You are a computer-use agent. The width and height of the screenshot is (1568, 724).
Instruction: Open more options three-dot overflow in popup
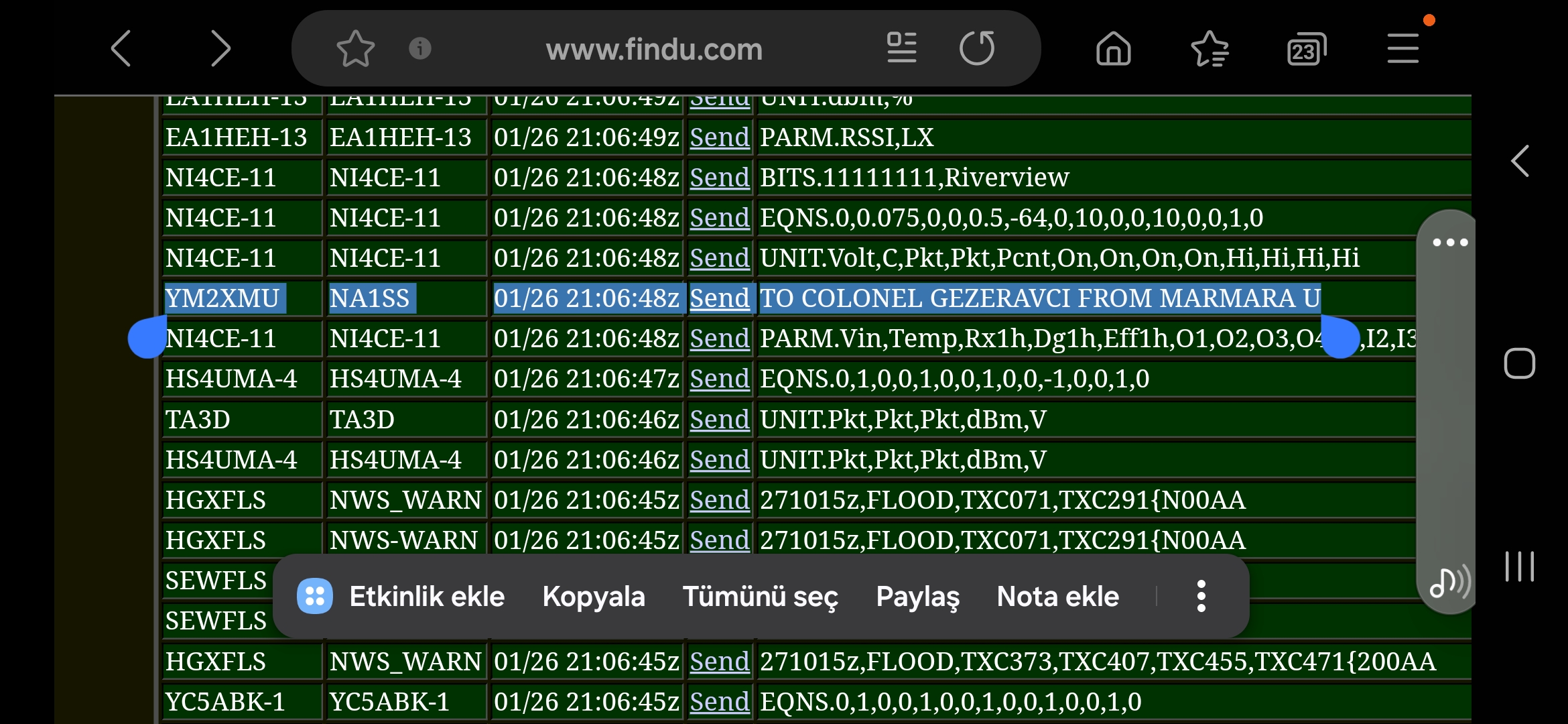1201,596
